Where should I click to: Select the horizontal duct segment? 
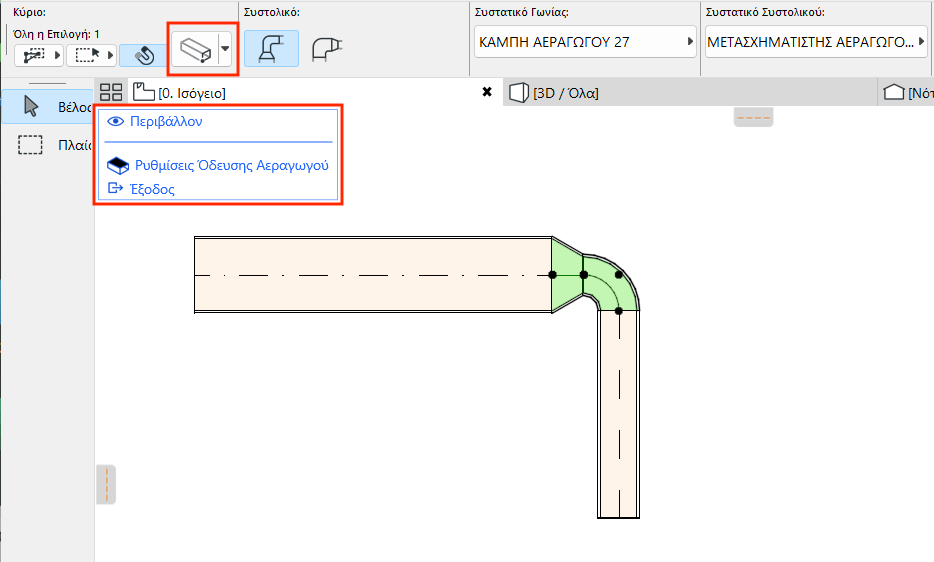coord(373,275)
